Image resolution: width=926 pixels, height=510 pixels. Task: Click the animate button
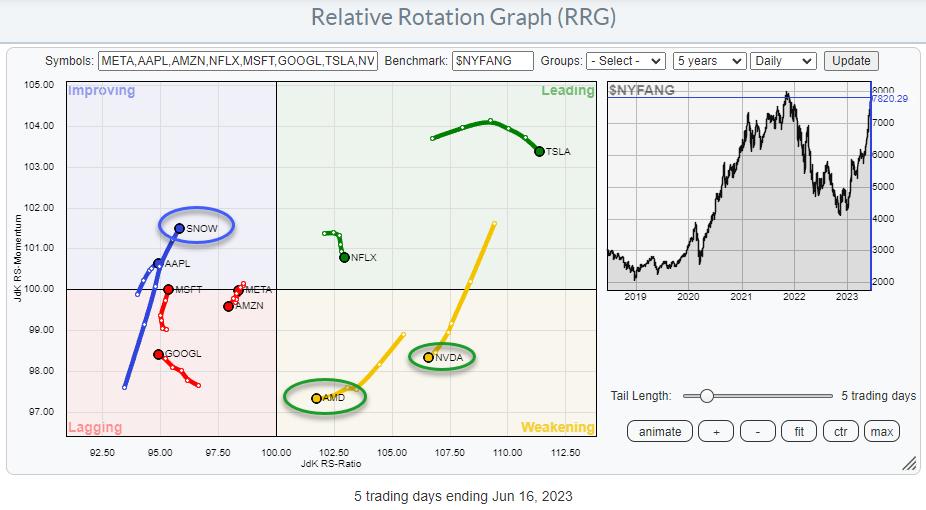click(x=660, y=431)
